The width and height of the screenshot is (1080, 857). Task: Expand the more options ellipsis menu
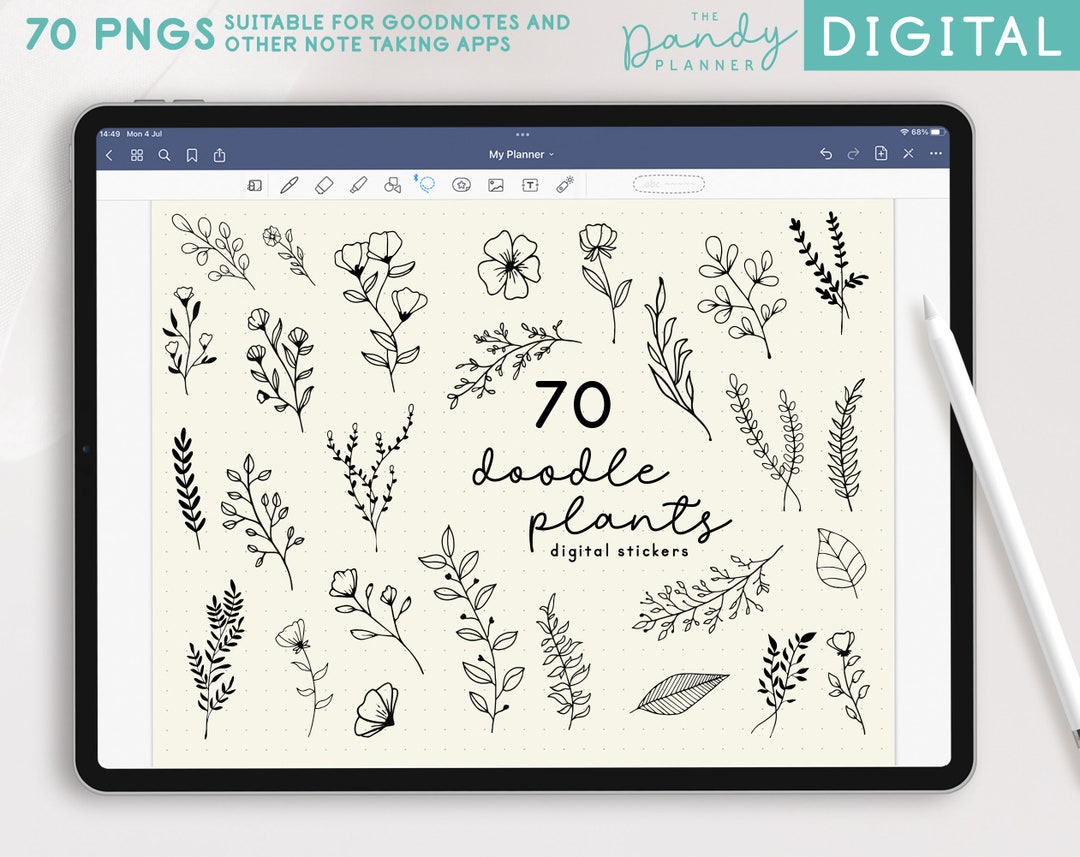pyautogui.click(x=935, y=155)
